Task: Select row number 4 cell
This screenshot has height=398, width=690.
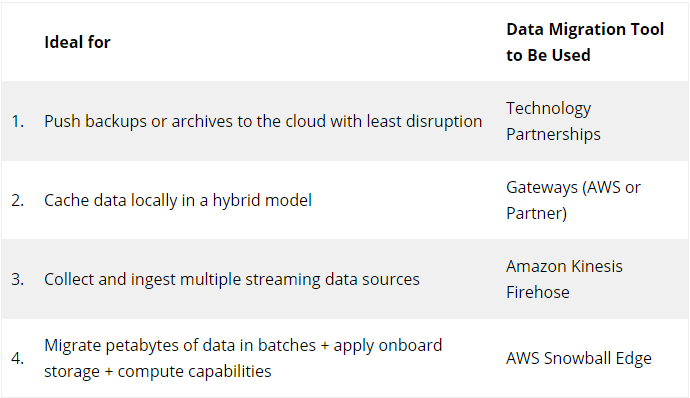Action: click(18, 358)
